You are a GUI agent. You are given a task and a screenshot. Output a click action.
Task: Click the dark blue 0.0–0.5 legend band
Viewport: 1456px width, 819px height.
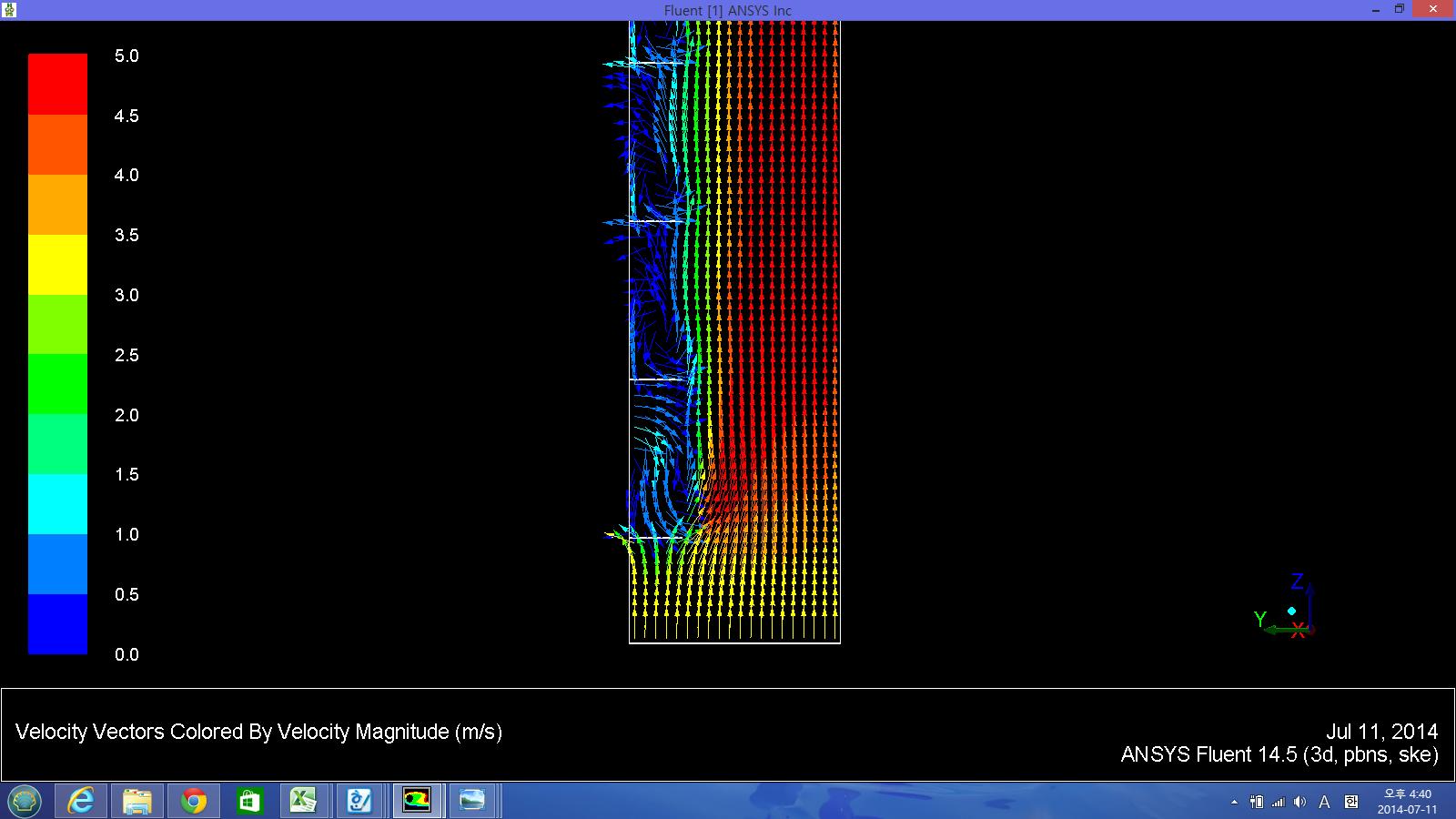(x=57, y=624)
